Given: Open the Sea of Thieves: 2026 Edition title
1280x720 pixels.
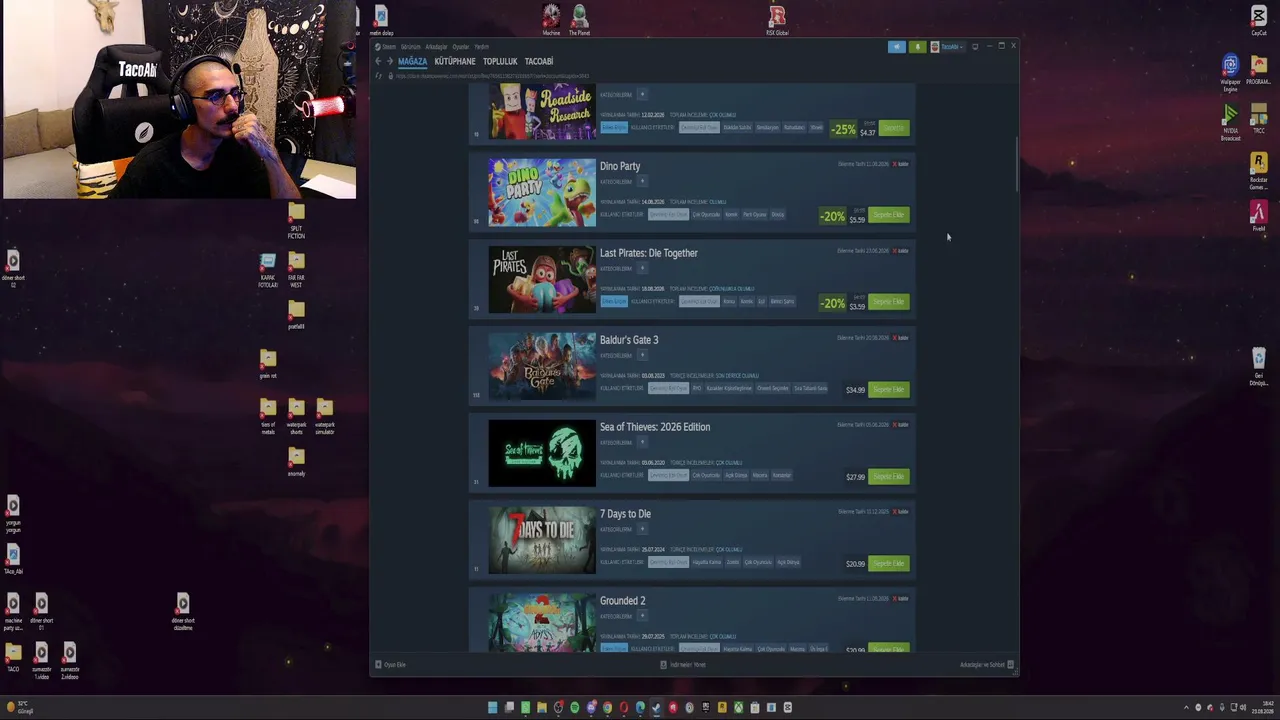Looking at the screenshot, I should pyautogui.click(x=655, y=427).
